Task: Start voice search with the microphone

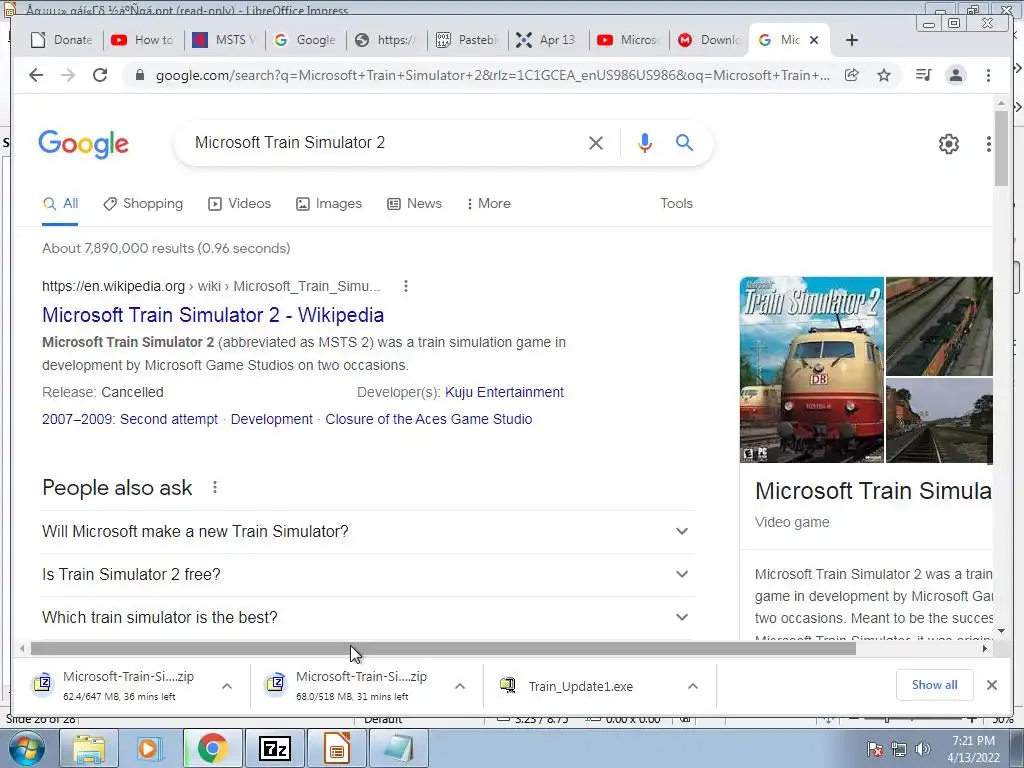Action: coord(645,142)
